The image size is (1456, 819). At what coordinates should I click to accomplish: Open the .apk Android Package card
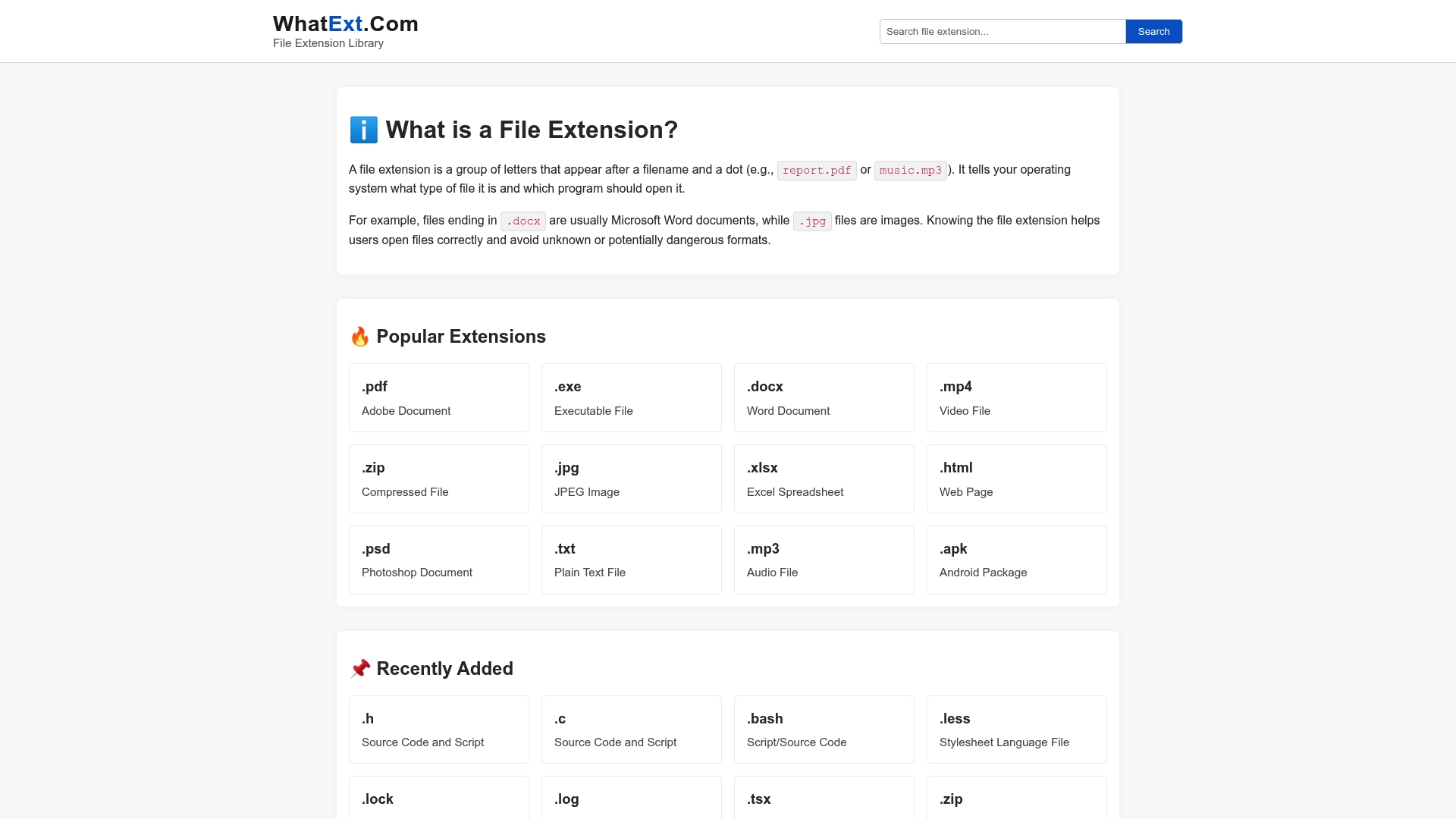click(x=1016, y=560)
